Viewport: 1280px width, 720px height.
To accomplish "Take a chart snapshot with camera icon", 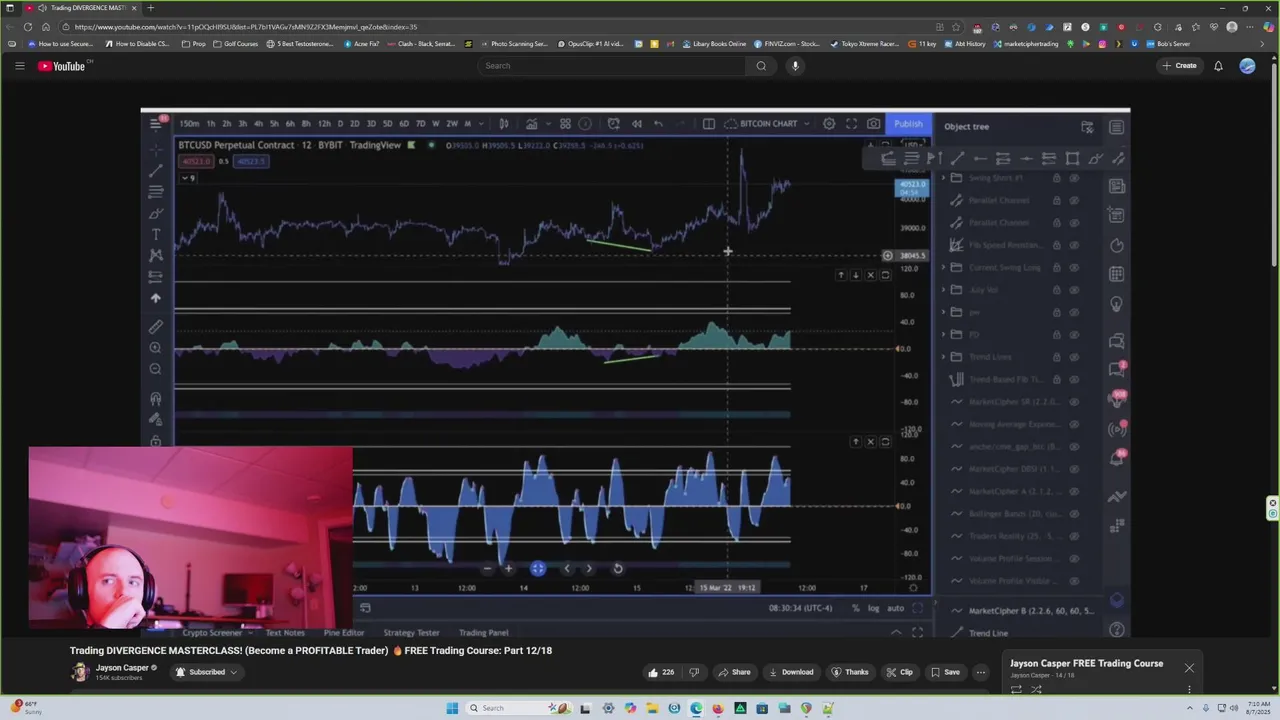I will pyautogui.click(x=874, y=124).
